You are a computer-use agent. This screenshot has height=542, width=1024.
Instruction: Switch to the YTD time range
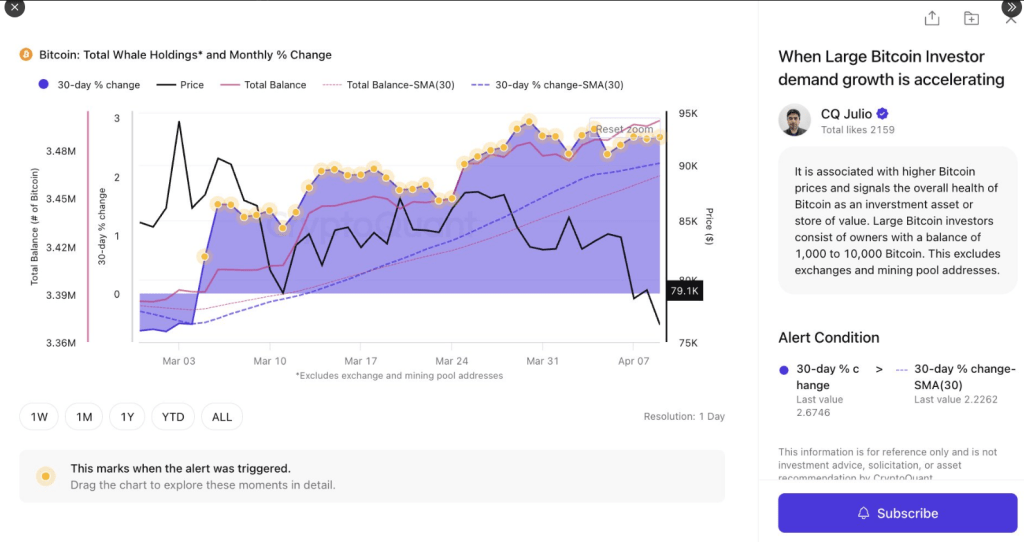[x=173, y=417]
